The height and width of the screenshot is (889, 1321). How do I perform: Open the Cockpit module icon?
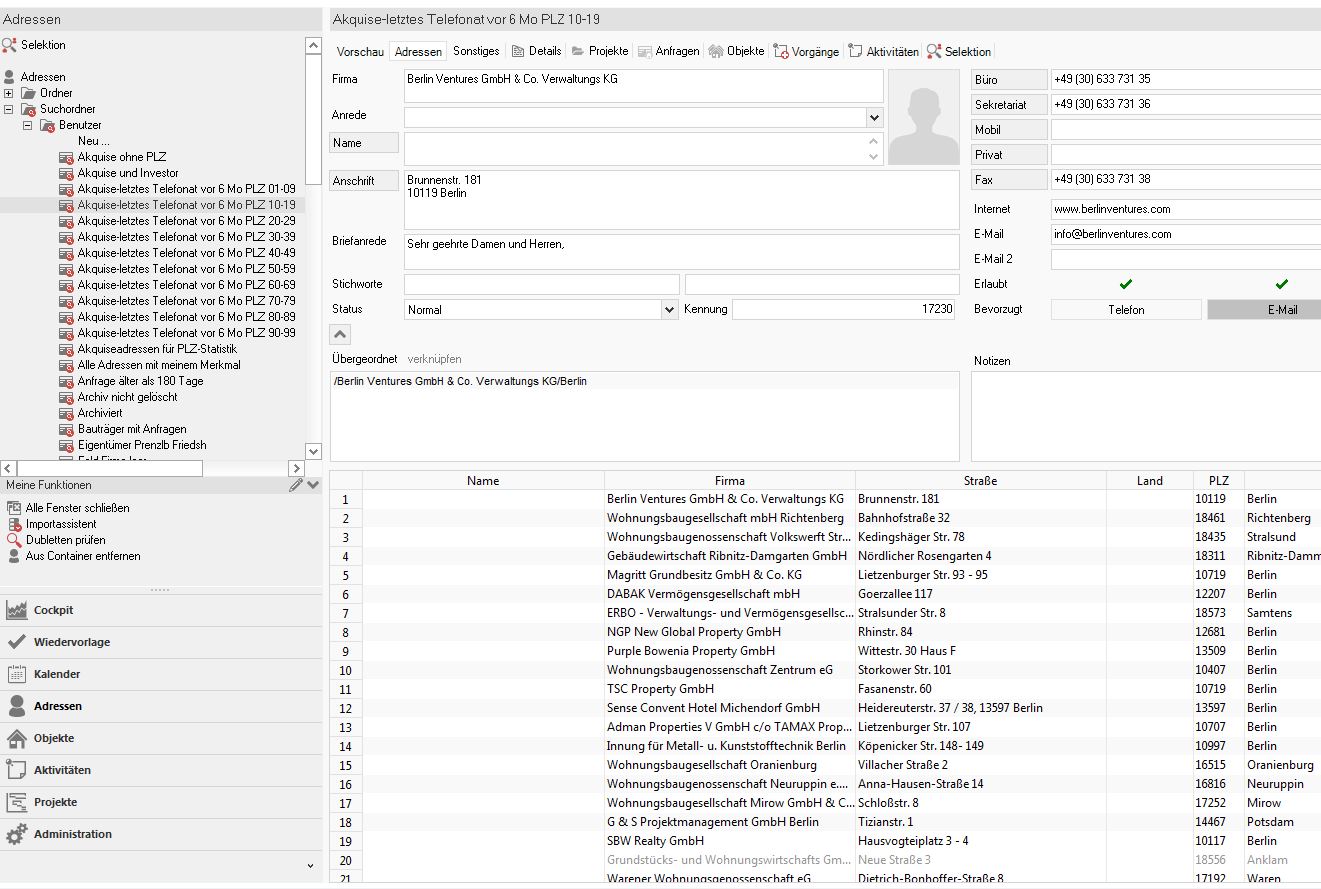(x=16, y=610)
